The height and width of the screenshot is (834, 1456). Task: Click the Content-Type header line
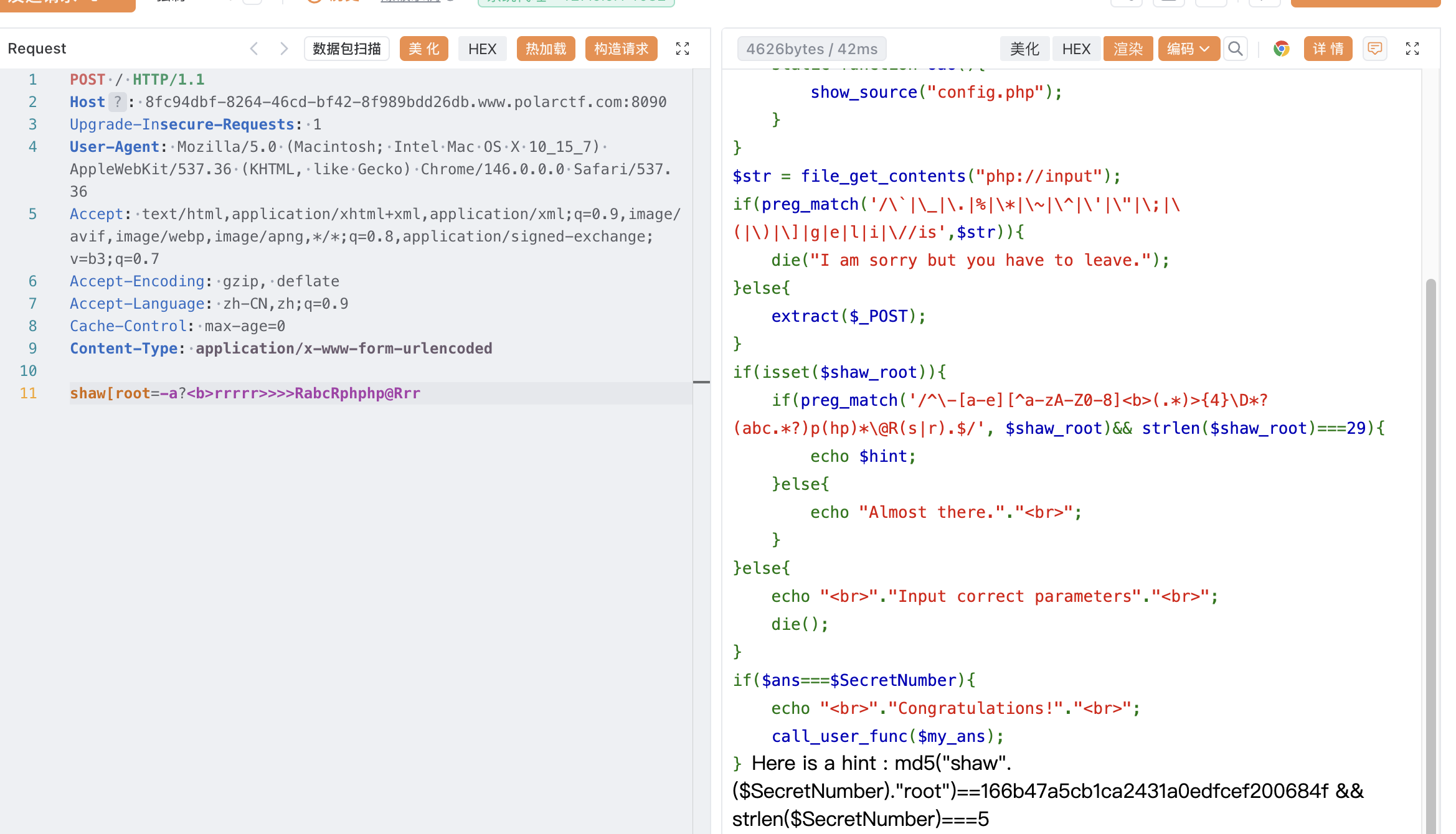[281, 349]
